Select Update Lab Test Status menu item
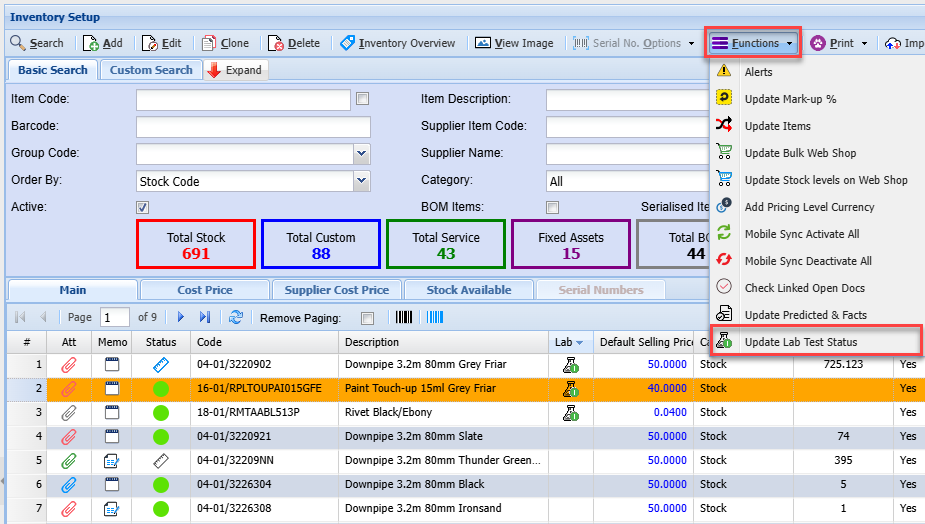This screenshot has width=925, height=524. point(800,342)
